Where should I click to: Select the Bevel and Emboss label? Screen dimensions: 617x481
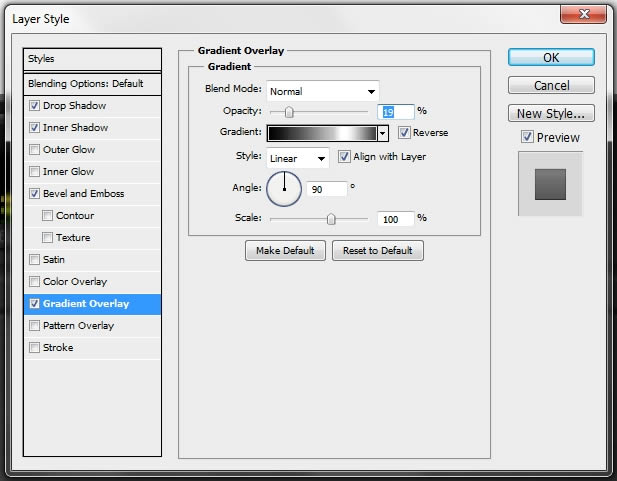[83, 194]
